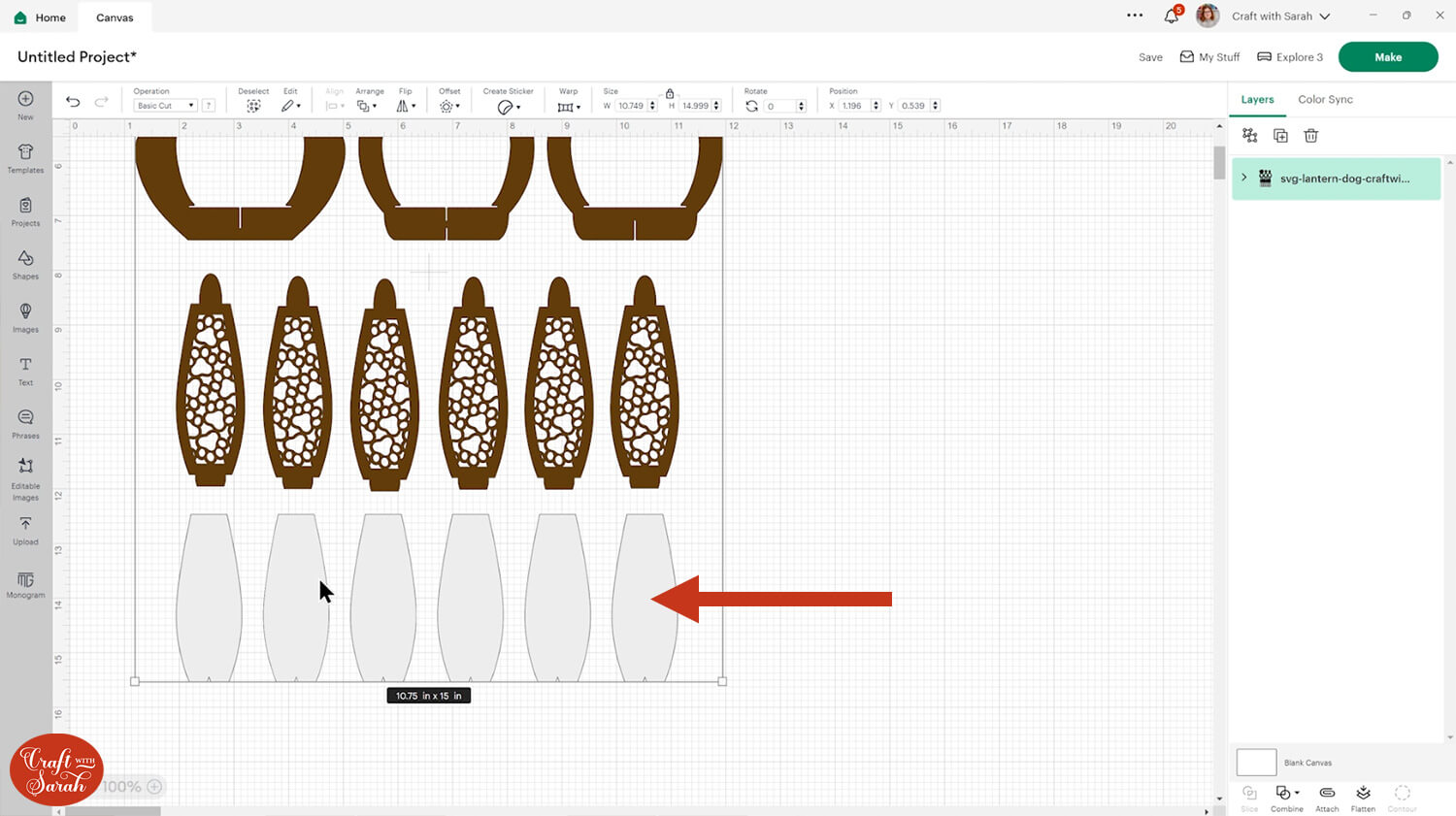
Task: Click Save in the top bar
Action: pos(1150,57)
